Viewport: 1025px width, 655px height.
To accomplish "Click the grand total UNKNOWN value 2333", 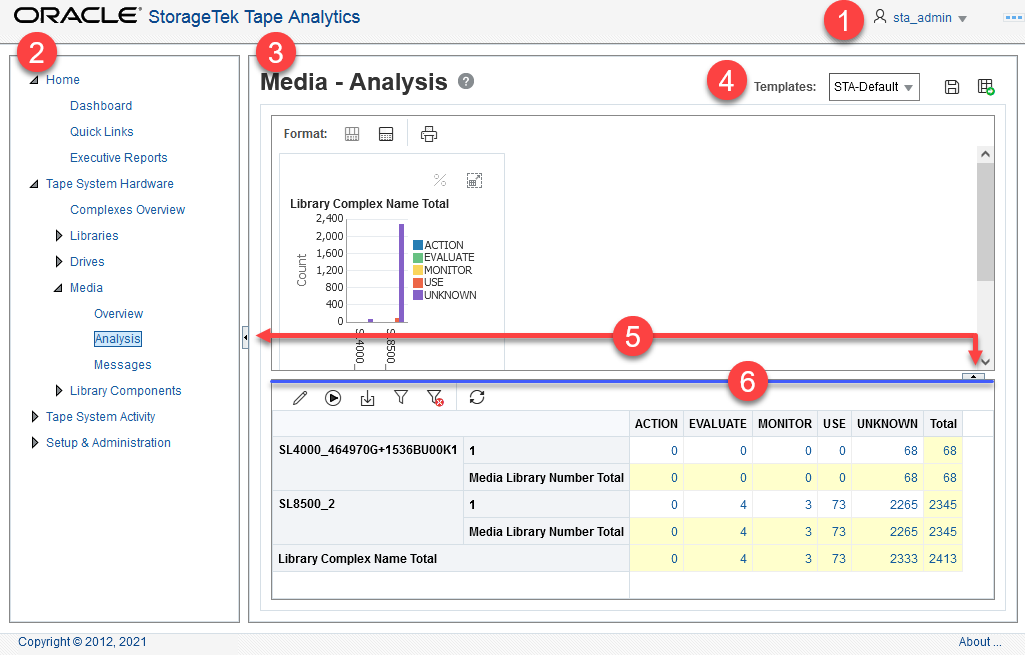I will point(903,559).
